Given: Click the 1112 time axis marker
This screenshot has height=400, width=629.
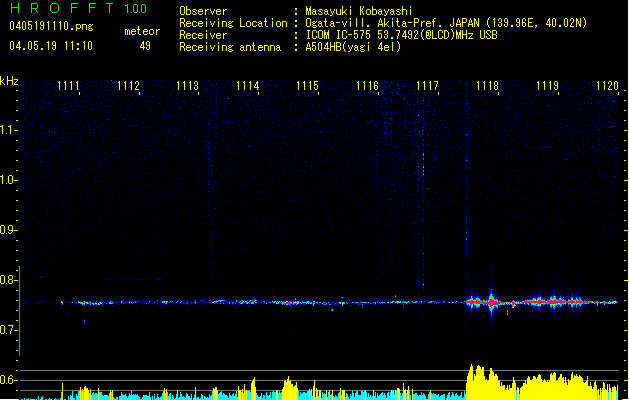Looking at the screenshot, I should (128, 86).
